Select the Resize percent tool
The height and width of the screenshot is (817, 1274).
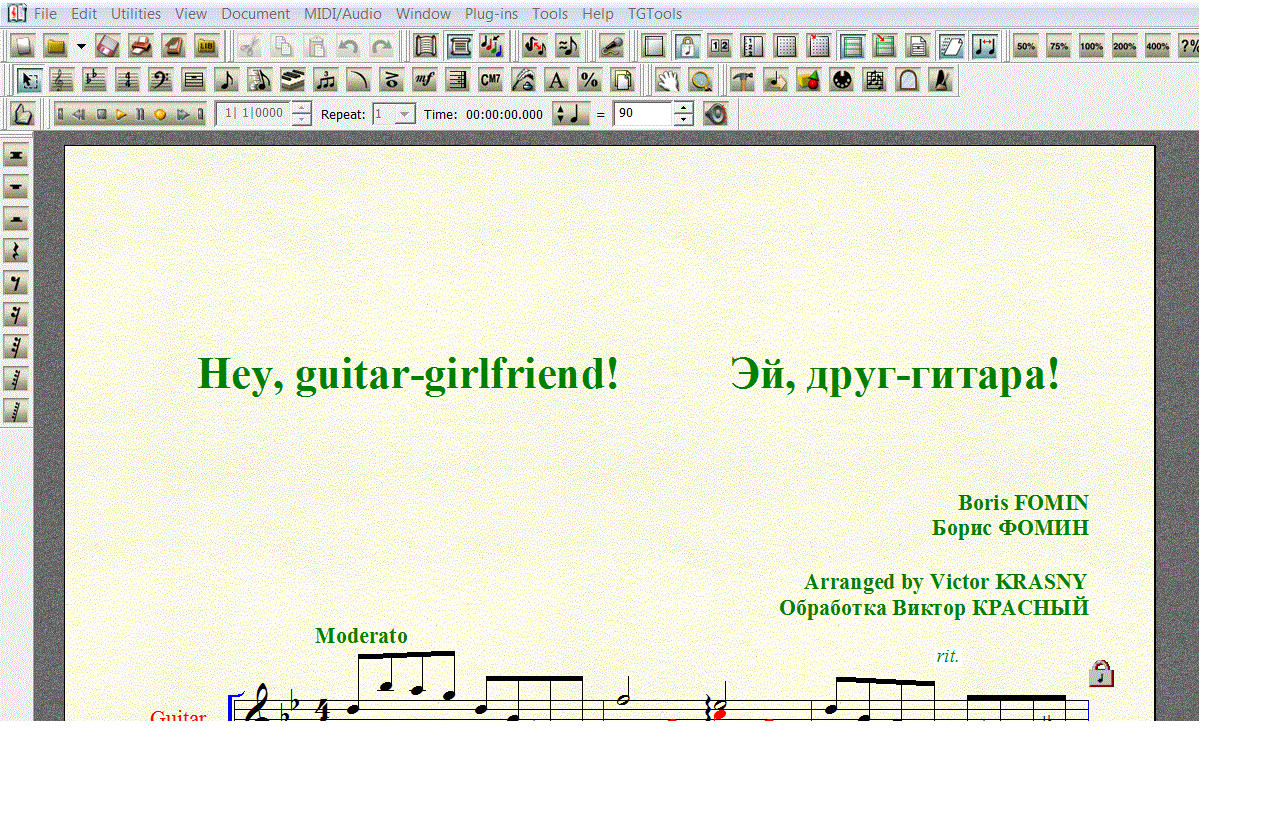[x=590, y=80]
